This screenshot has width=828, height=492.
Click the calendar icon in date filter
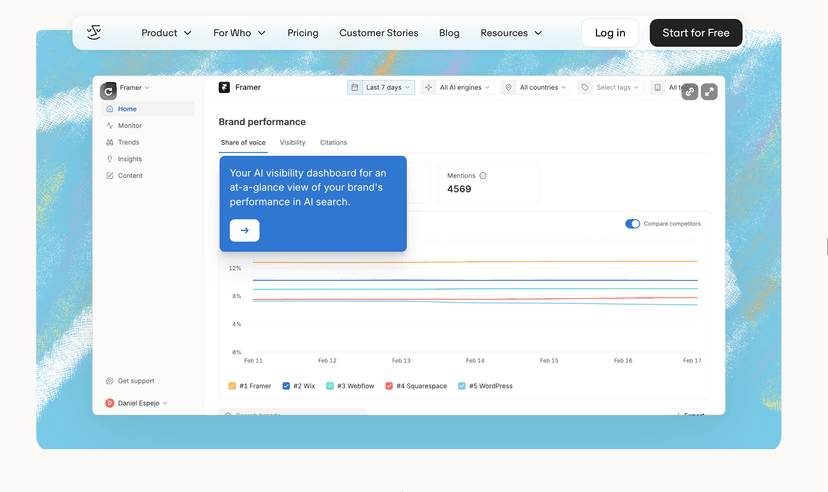[x=355, y=88]
